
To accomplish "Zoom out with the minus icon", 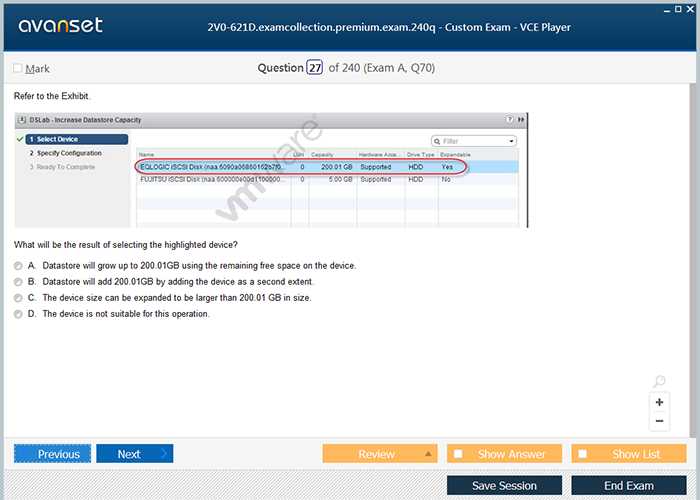I will pyautogui.click(x=659, y=421).
